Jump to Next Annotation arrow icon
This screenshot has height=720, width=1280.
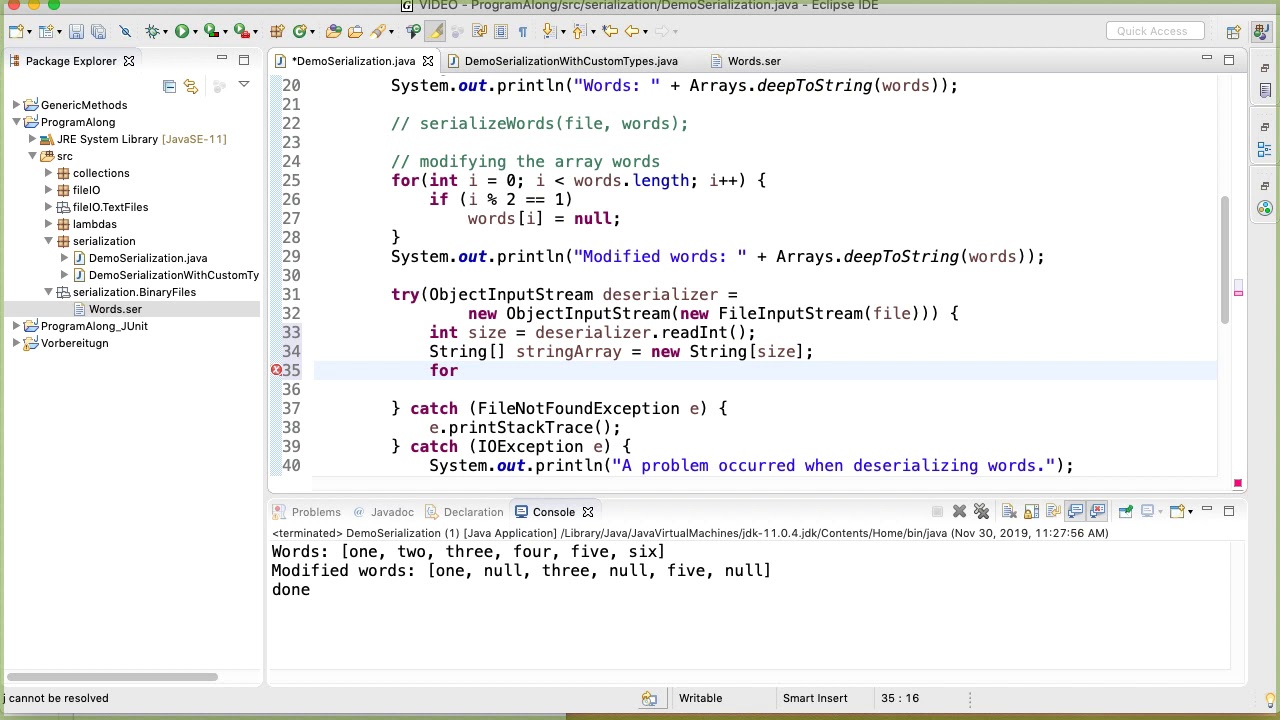point(549,31)
